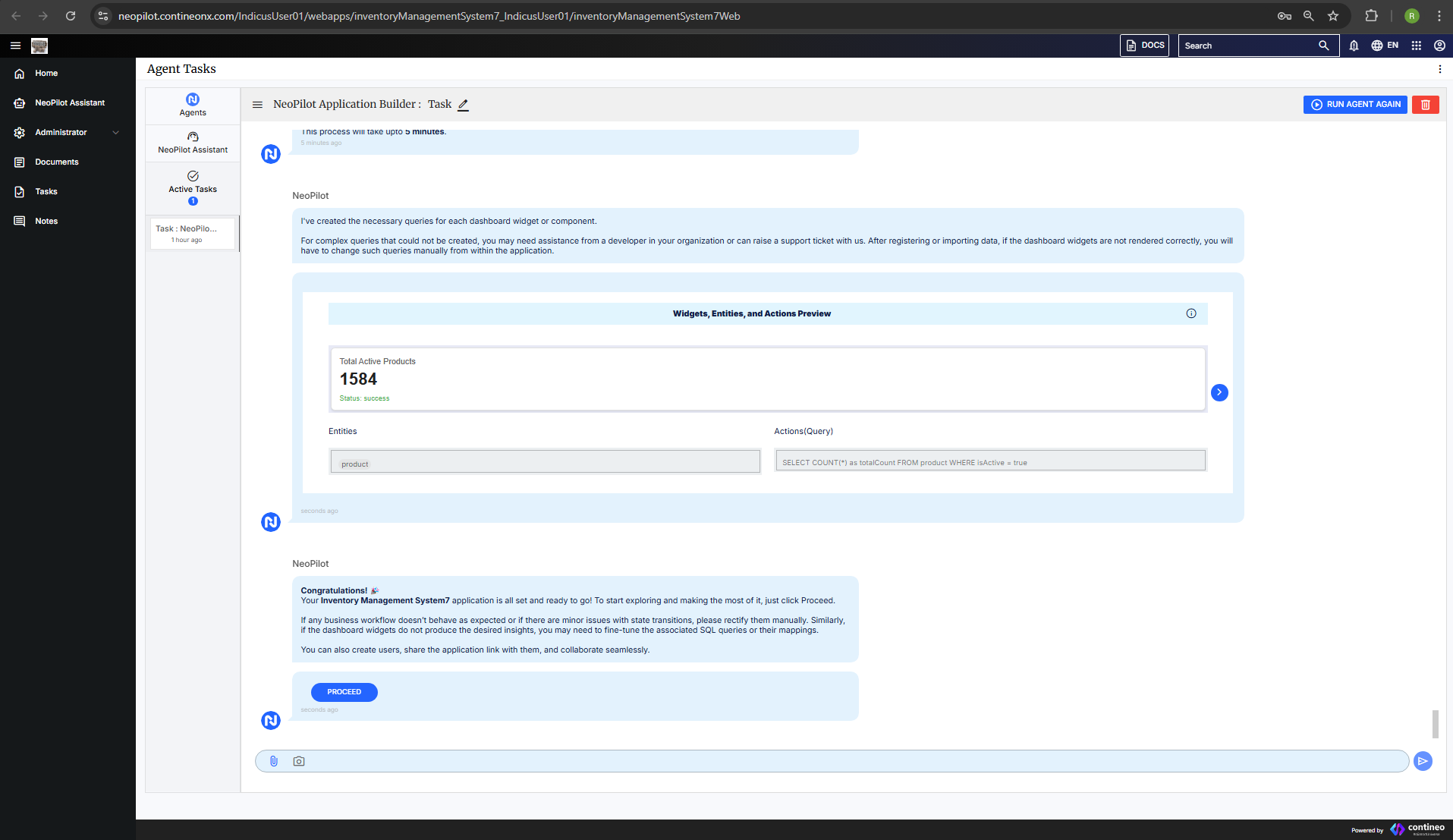
Task: Open the apps grid icon
Action: pos(1417,46)
